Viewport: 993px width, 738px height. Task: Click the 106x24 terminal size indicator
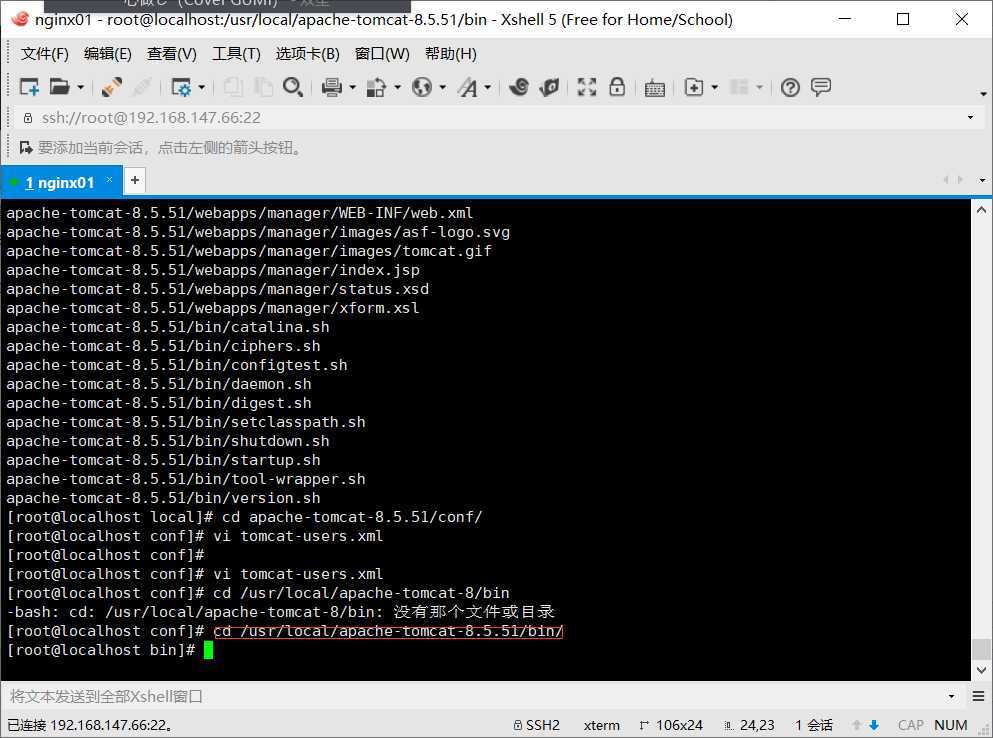(671, 725)
